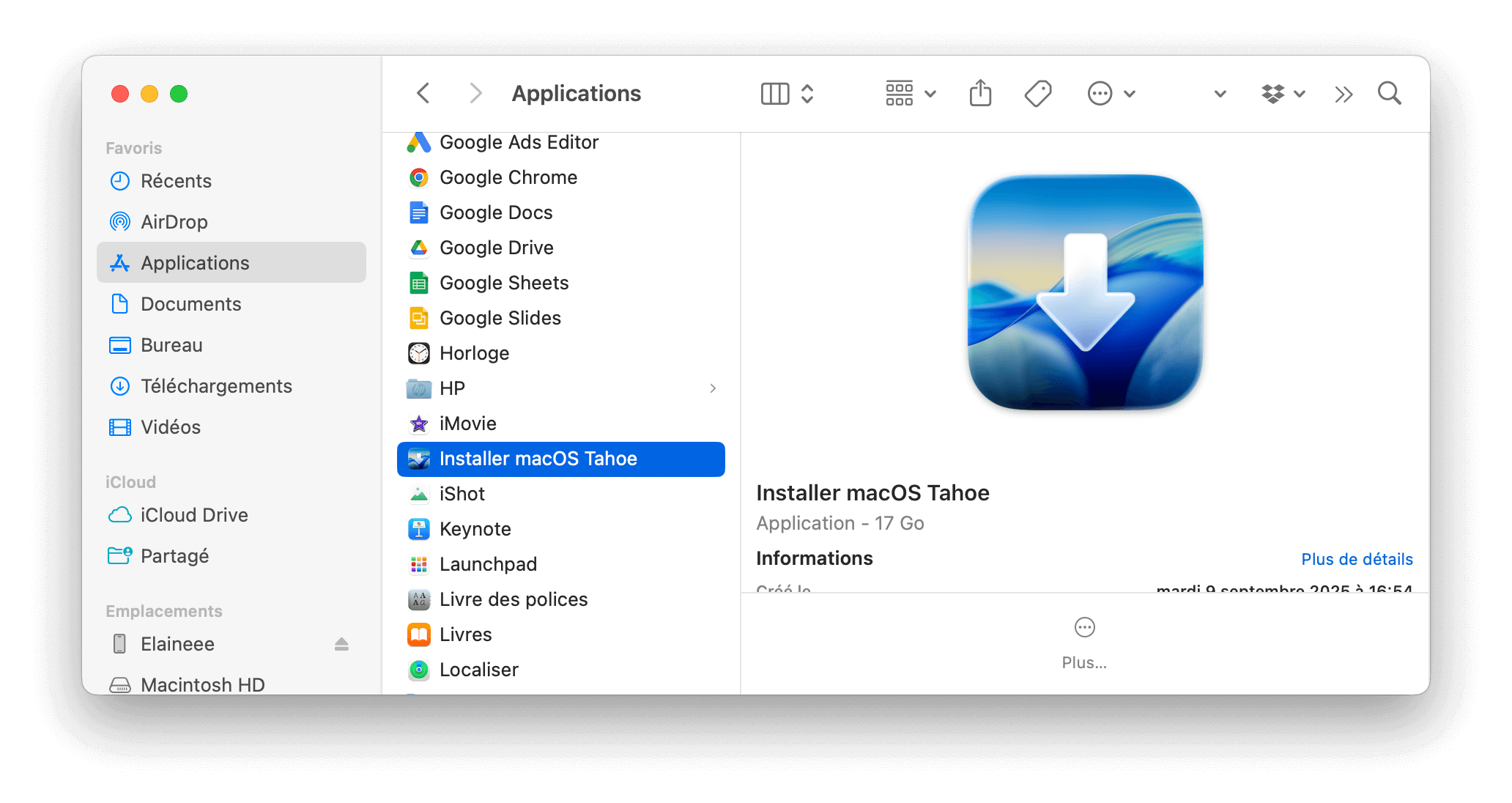Select Google Slides in the list
The image size is (1512, 803).
(561, 318)
